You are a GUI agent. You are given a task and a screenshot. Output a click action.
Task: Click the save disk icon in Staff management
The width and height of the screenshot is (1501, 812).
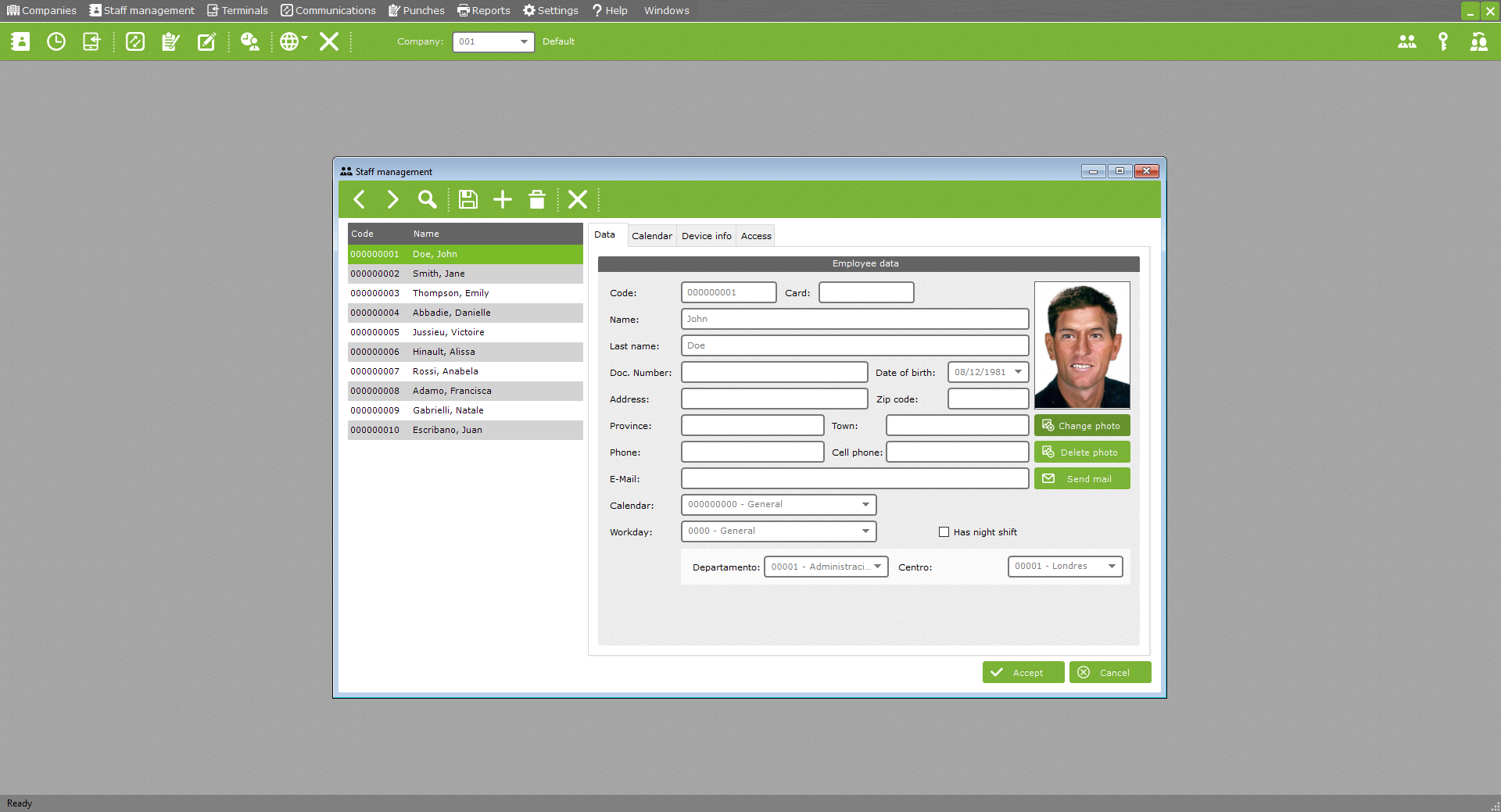pos(467,200)
